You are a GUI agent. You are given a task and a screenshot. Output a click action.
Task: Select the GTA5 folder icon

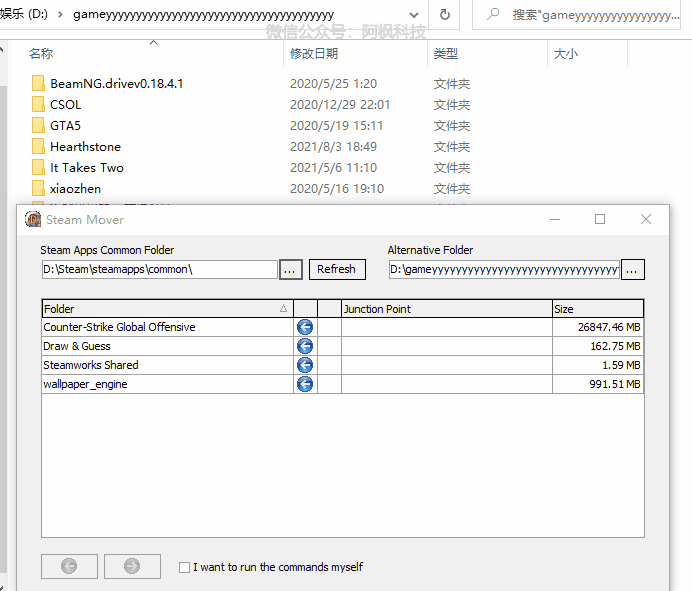tap(38, 126)
